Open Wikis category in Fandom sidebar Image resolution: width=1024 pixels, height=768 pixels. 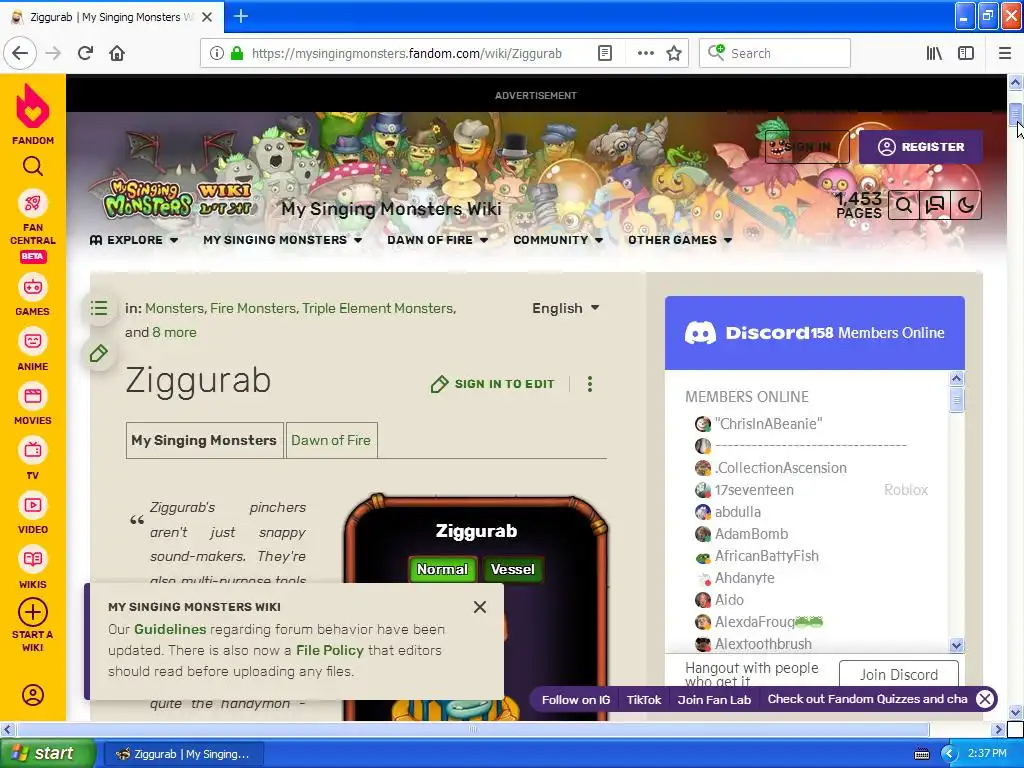[x=33, y=569]
